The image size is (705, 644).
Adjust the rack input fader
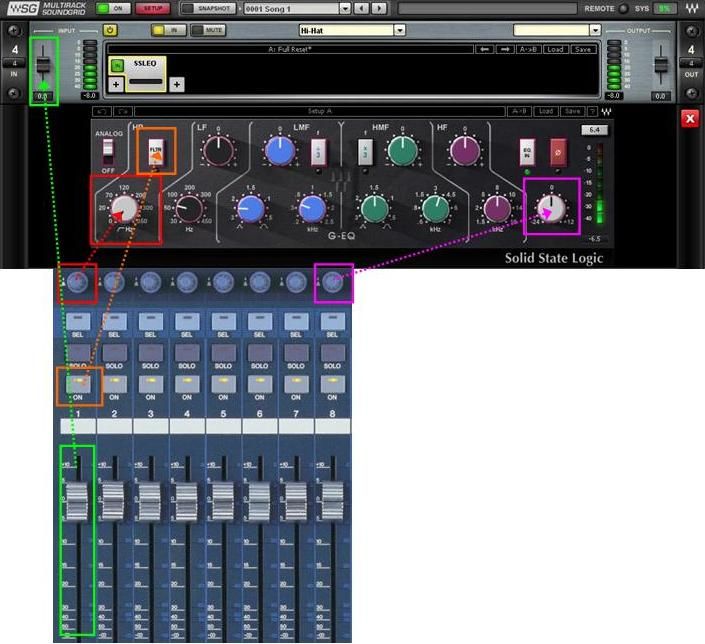(x=43, y=64)
